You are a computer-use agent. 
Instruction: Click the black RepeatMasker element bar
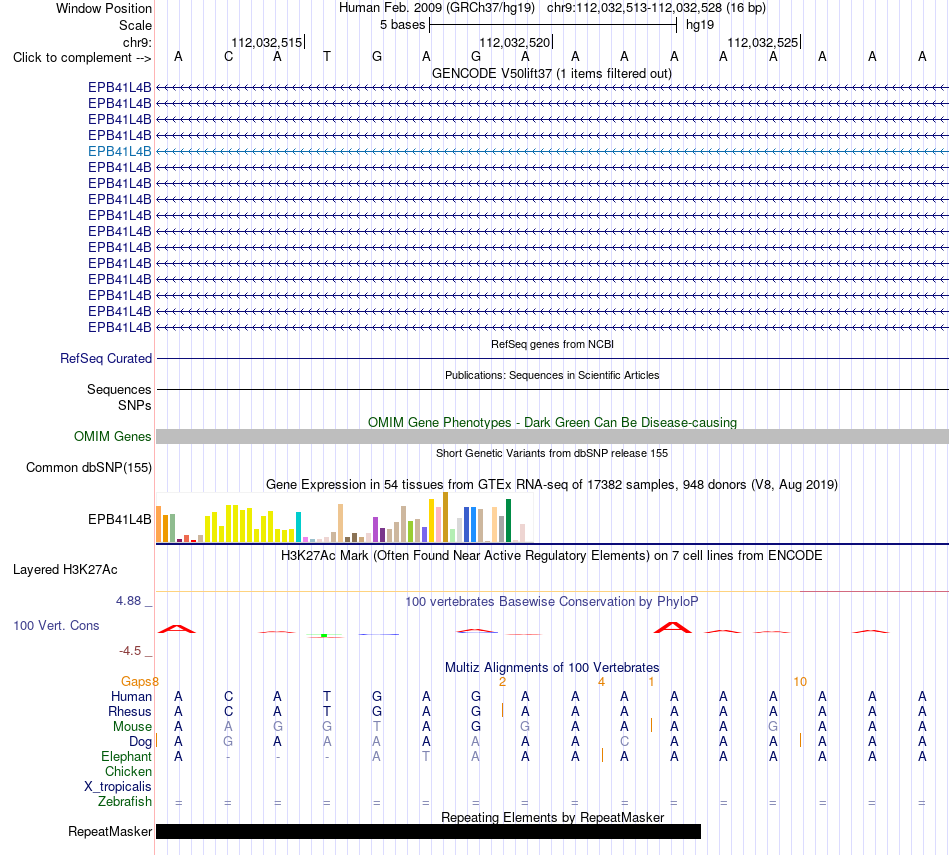point(428,831)
